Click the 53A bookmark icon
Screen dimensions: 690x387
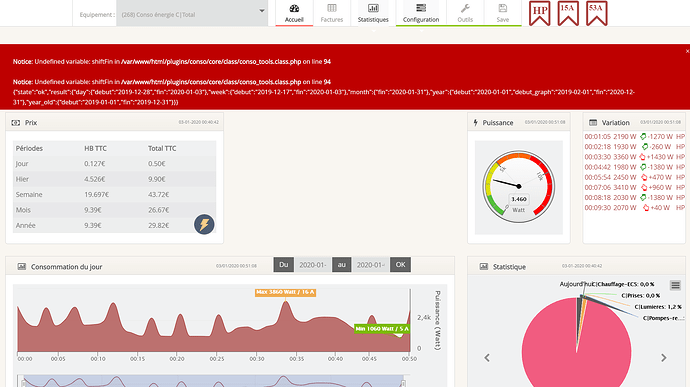(597, 13)
